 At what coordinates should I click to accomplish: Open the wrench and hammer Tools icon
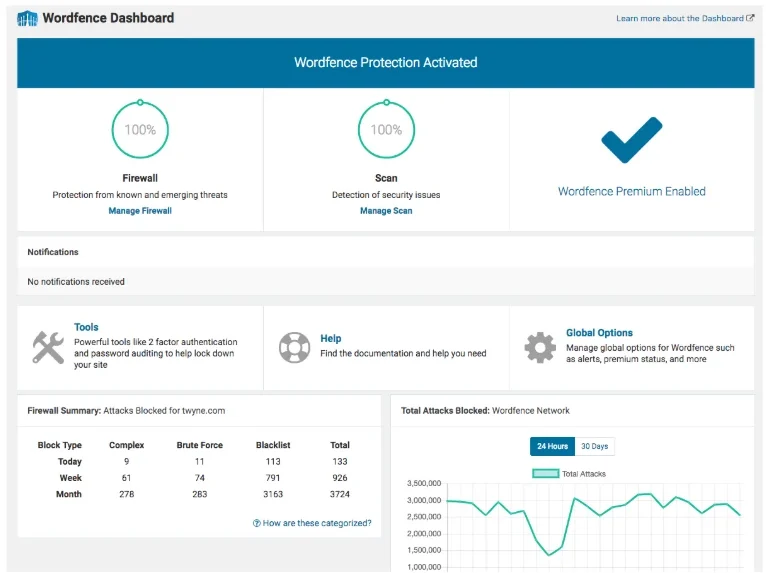48,347
